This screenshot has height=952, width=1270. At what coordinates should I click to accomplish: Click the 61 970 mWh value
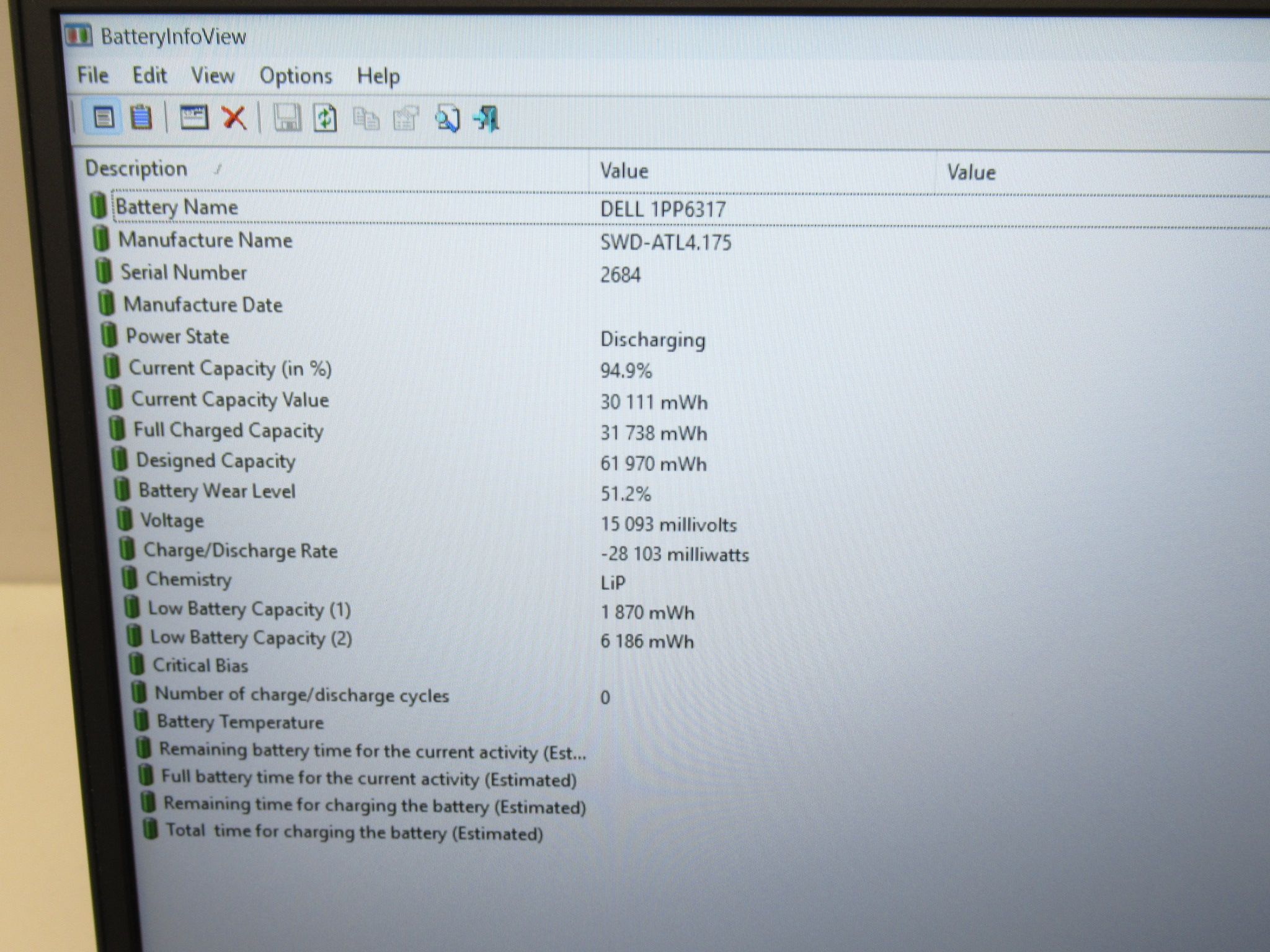pyautogui.click(x=654, y=463)
